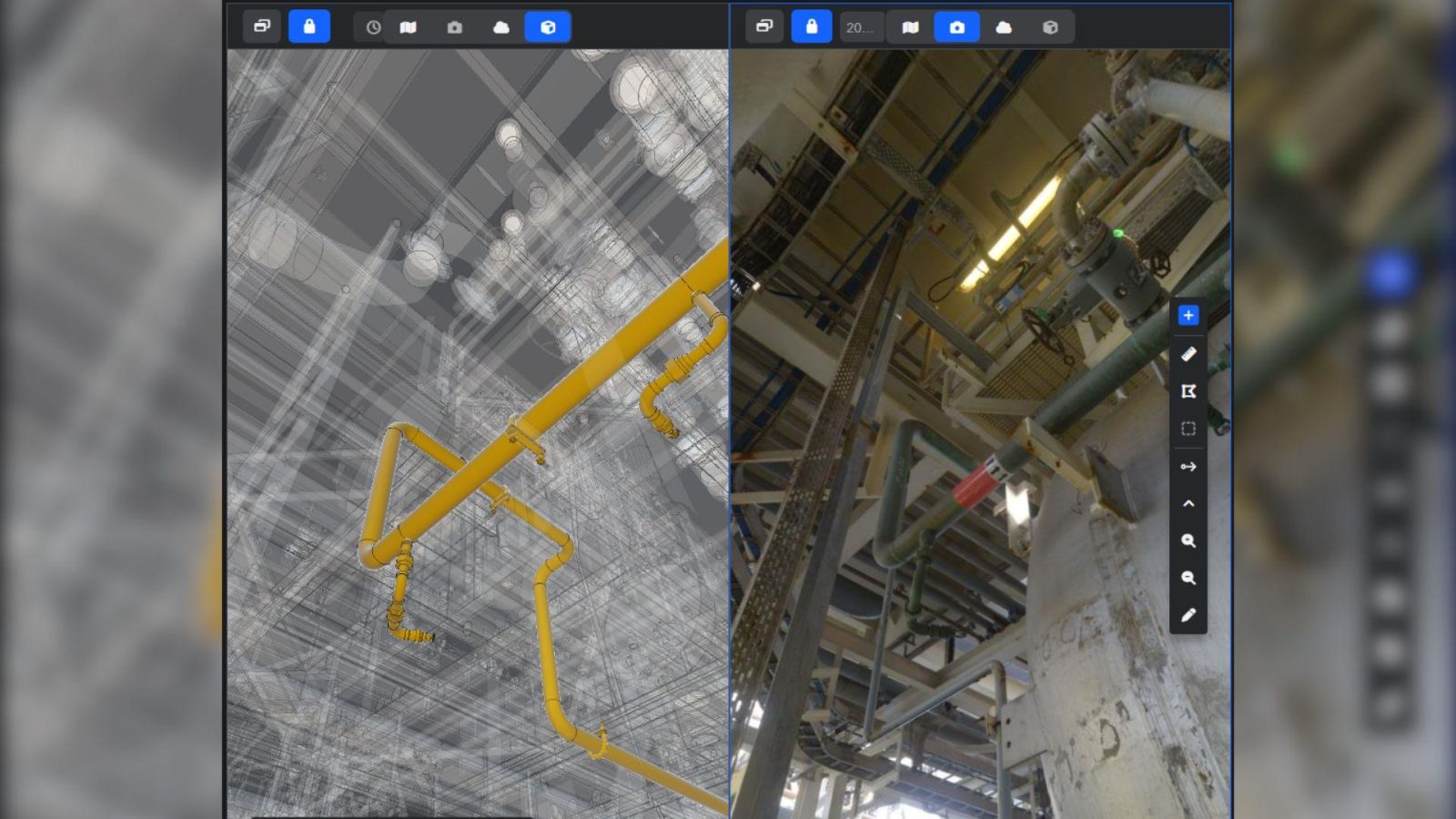Select the ruler measure tool
The height and width of the screenshot is (819, 1456).
click(x=1188, y=354)
